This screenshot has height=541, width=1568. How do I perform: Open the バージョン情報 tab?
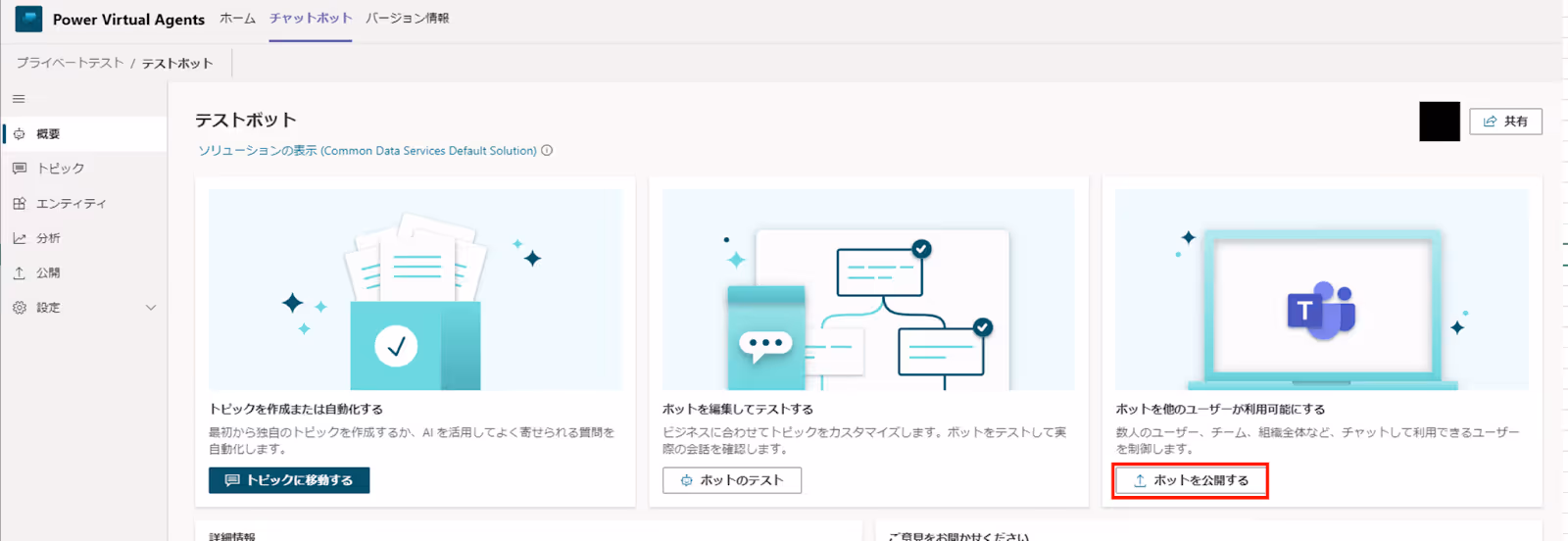point(408,19)
